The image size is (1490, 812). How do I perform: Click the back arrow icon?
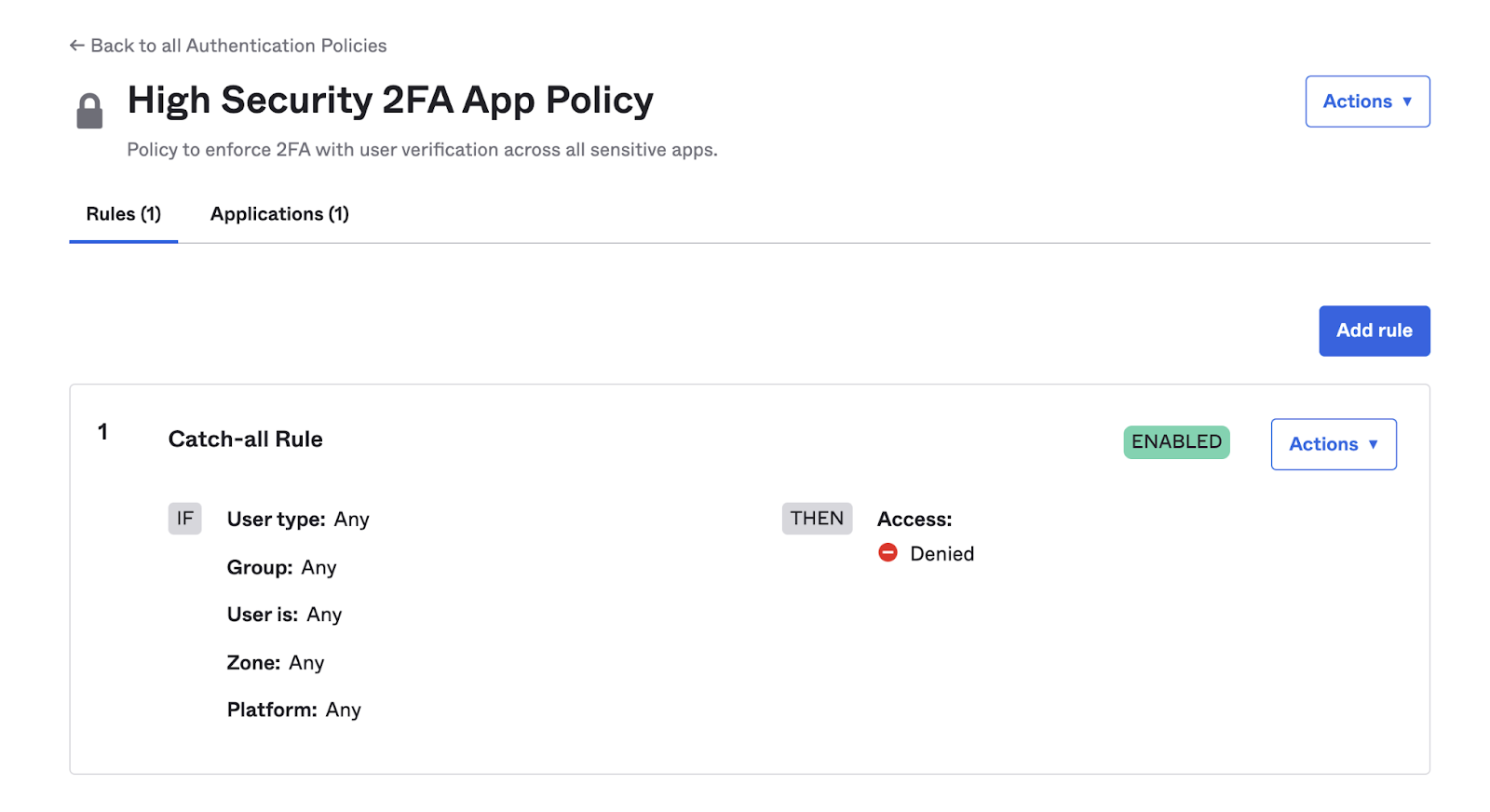click(x=76, y=46)
